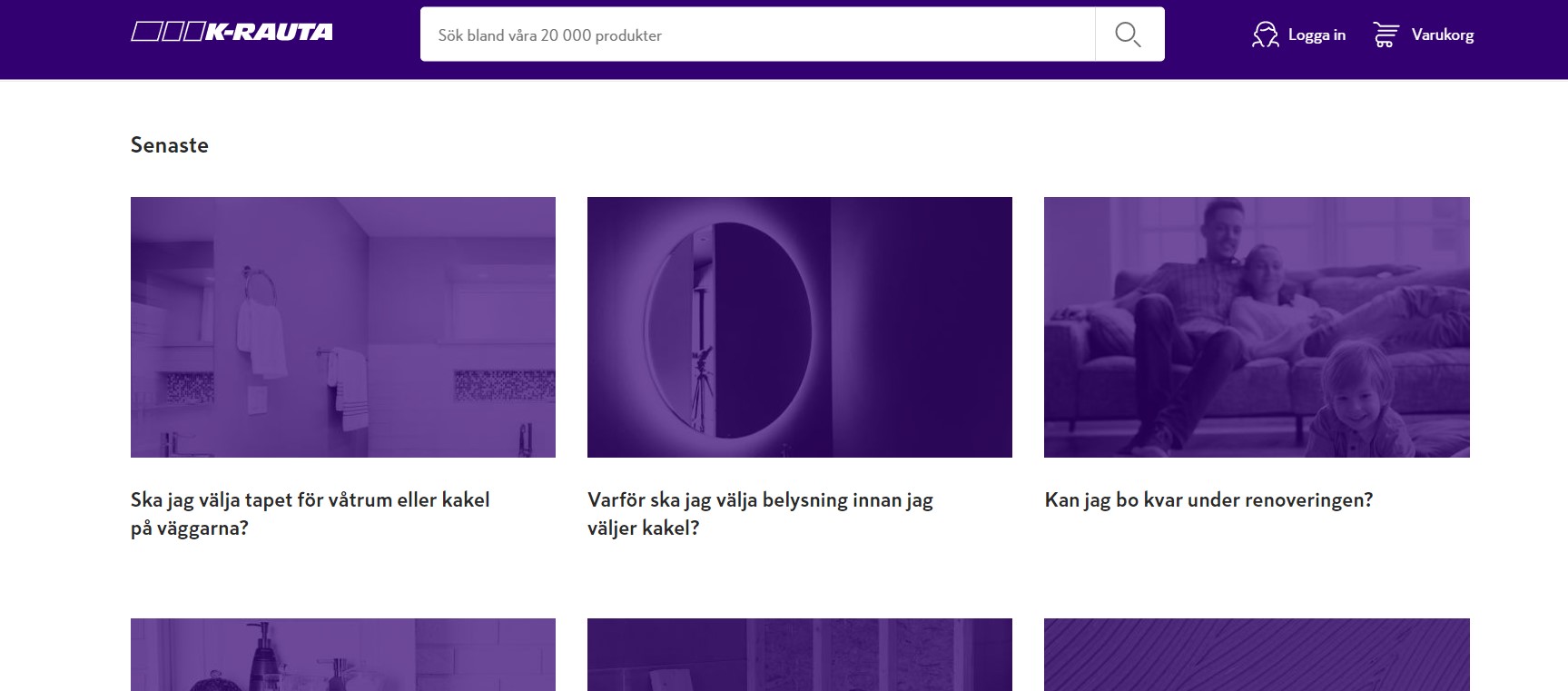Click the middle thumbnail in second row
This screenshot has height=691, width=1568.
click(x=800, y=655)
